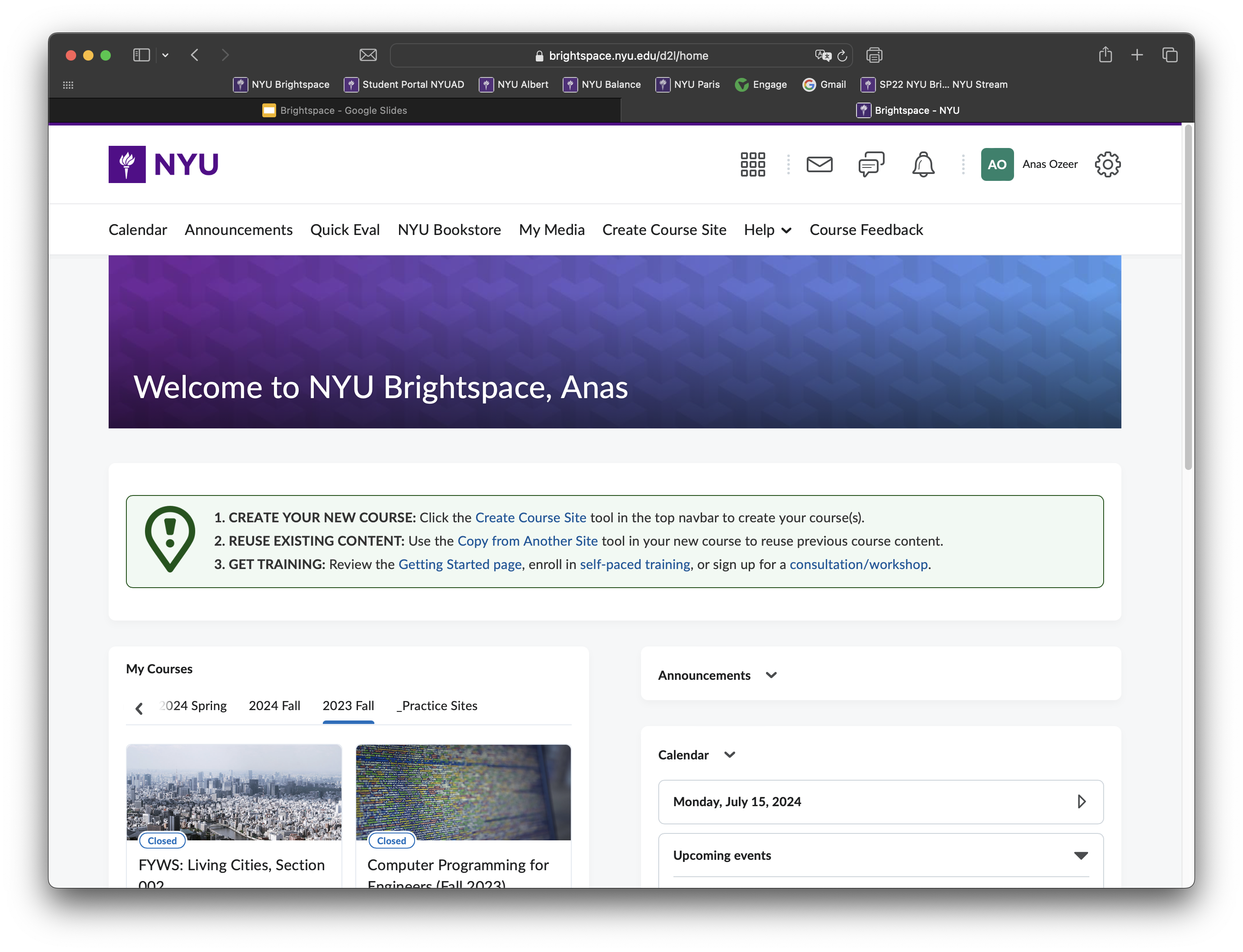
Task: Expand the Announcements widget chevron
Action: [x=771, y=675]
